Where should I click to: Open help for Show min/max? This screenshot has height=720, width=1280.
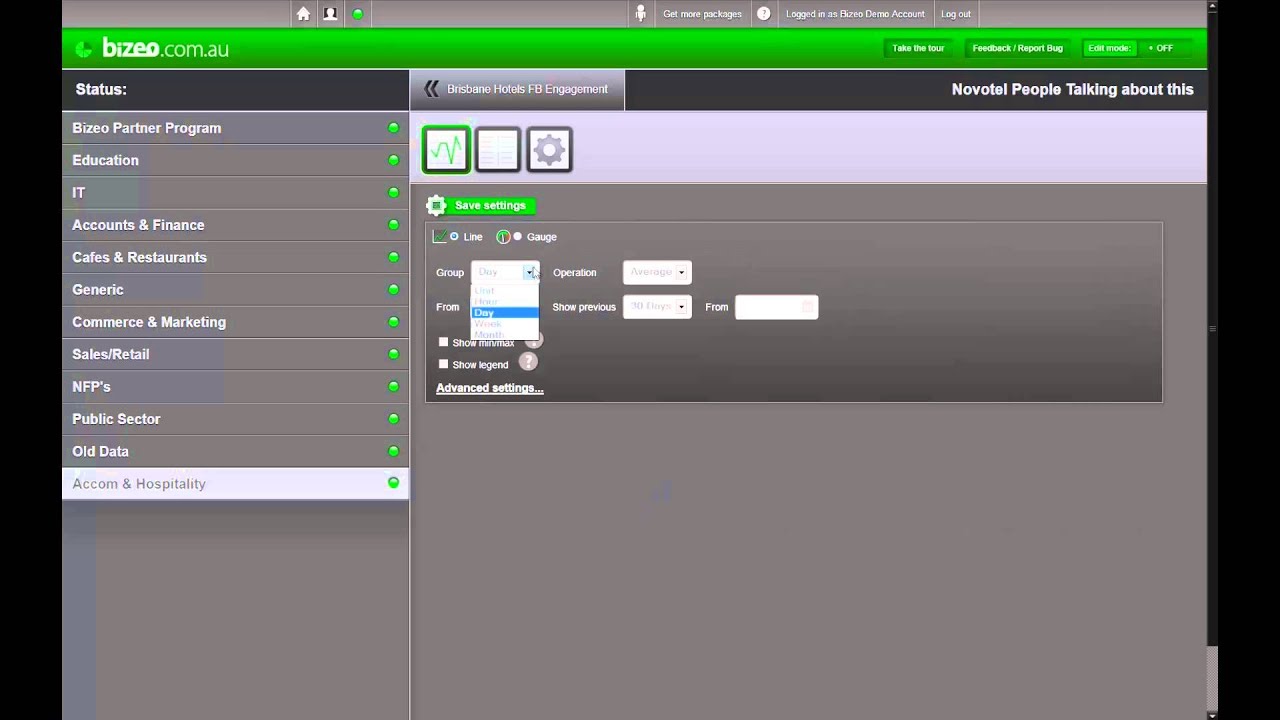tap(534, 342)
